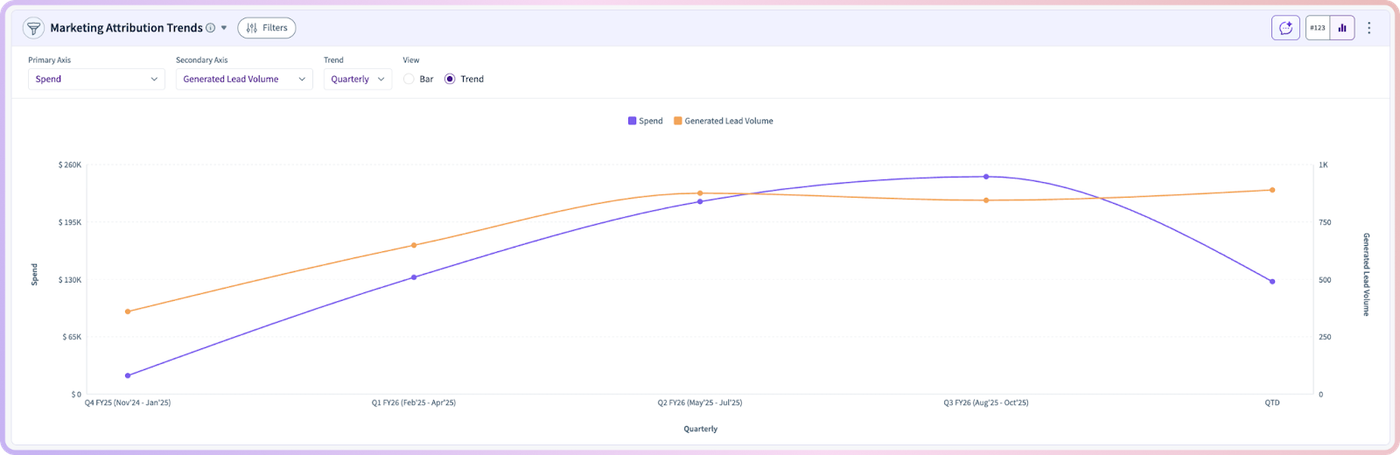Click the Q2 FY26 x-axis label
1400x455 pixels.
(700, 403)
